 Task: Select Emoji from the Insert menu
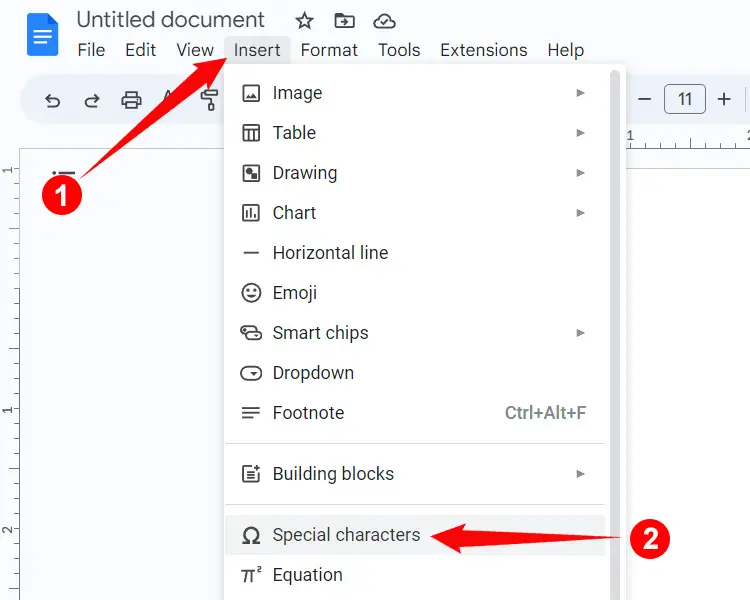(x=294, y=293)
